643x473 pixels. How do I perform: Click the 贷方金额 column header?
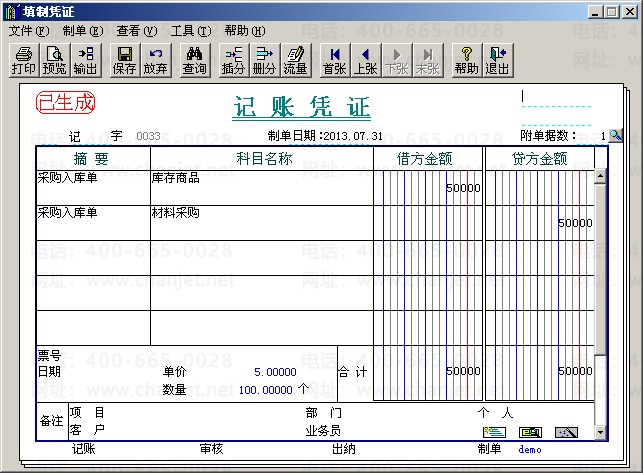[540, 158]
